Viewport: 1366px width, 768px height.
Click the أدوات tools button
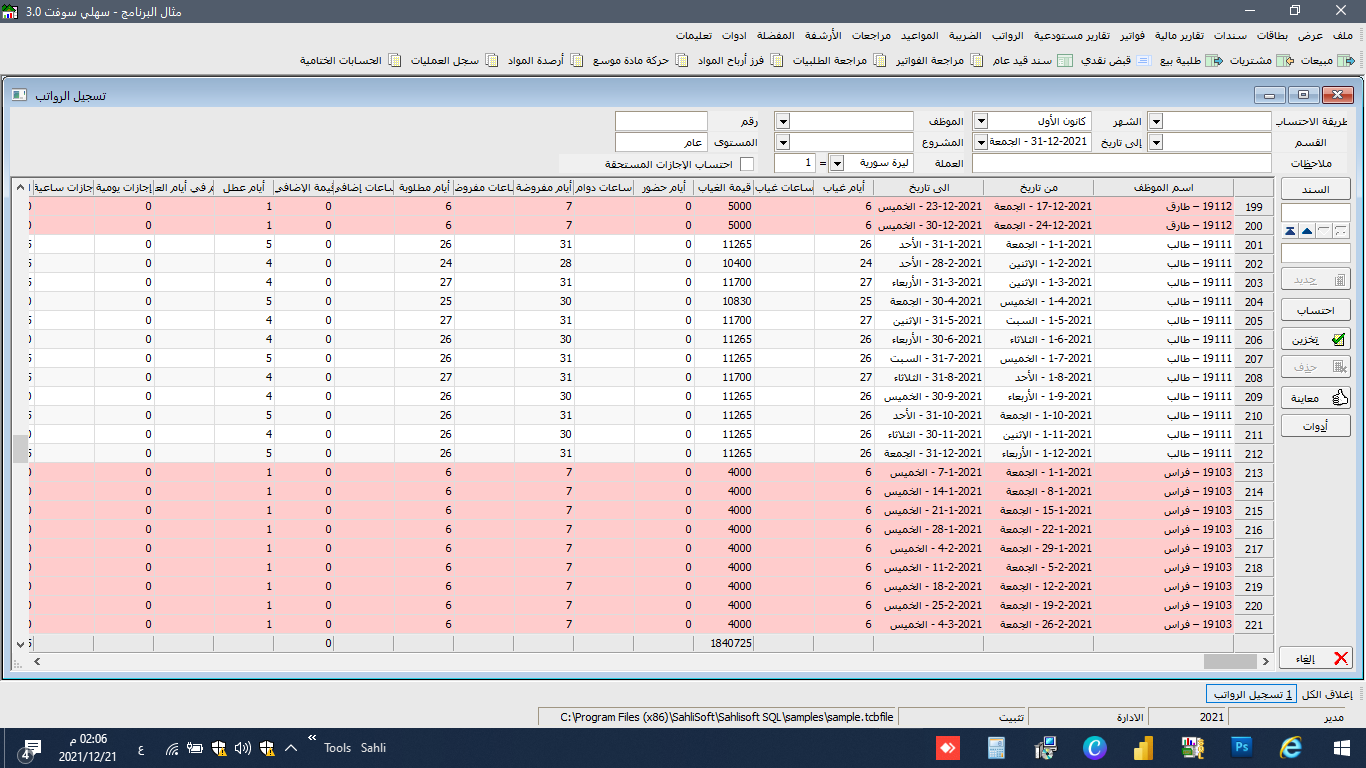[x=1315, y=426]
